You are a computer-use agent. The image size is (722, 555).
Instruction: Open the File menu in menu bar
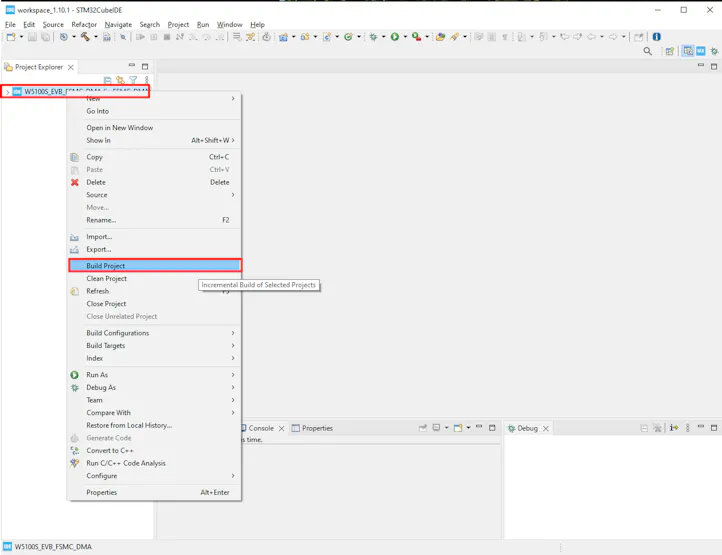[x=10, y=24]
